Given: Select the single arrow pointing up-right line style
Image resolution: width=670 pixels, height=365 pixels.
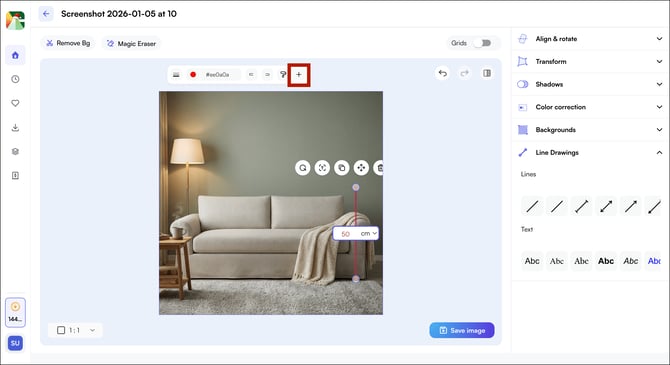Looking at the screenshot, I should coord(631,206).
